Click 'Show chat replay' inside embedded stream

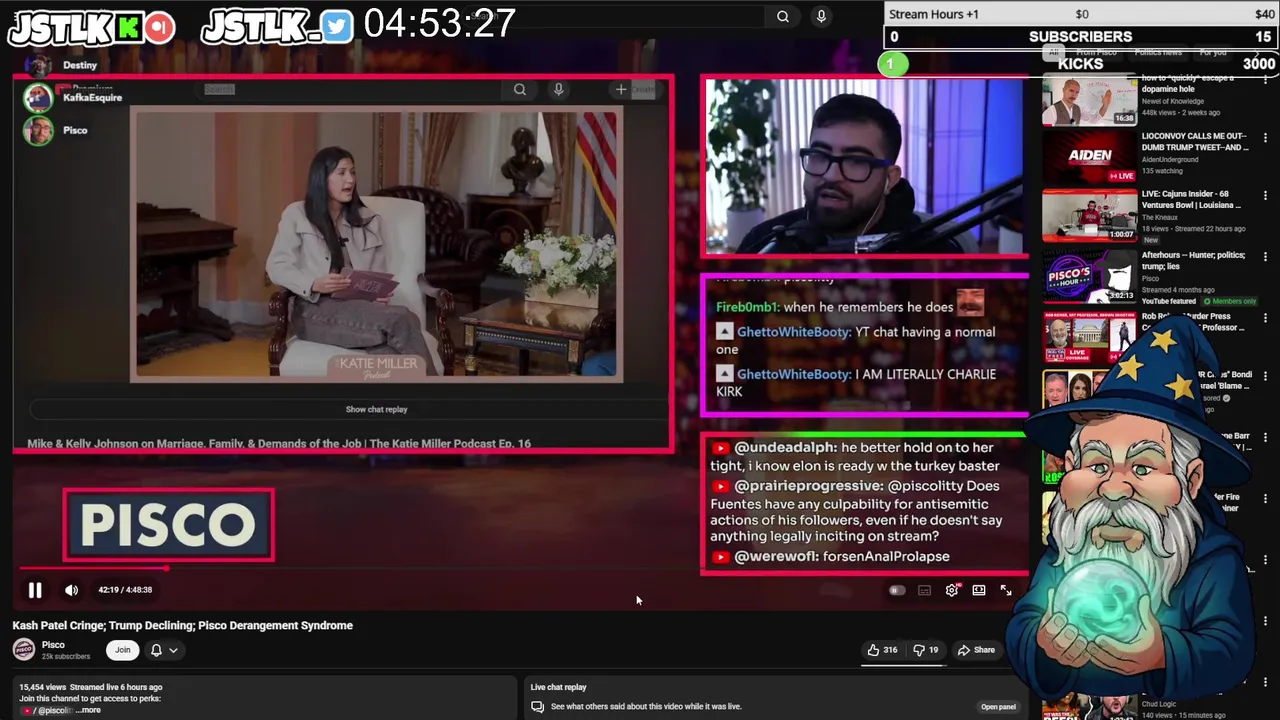click(x=376, y=409)
